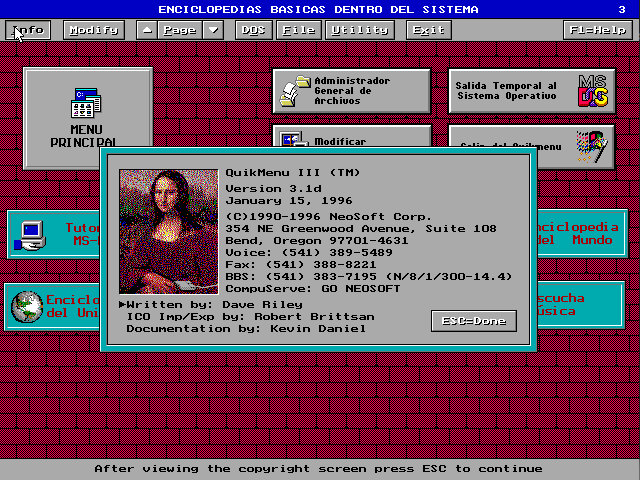The height and width of the screenshot is (480, 640).
Task: Open the DOS menu item
Action: (x=253, y=30)
